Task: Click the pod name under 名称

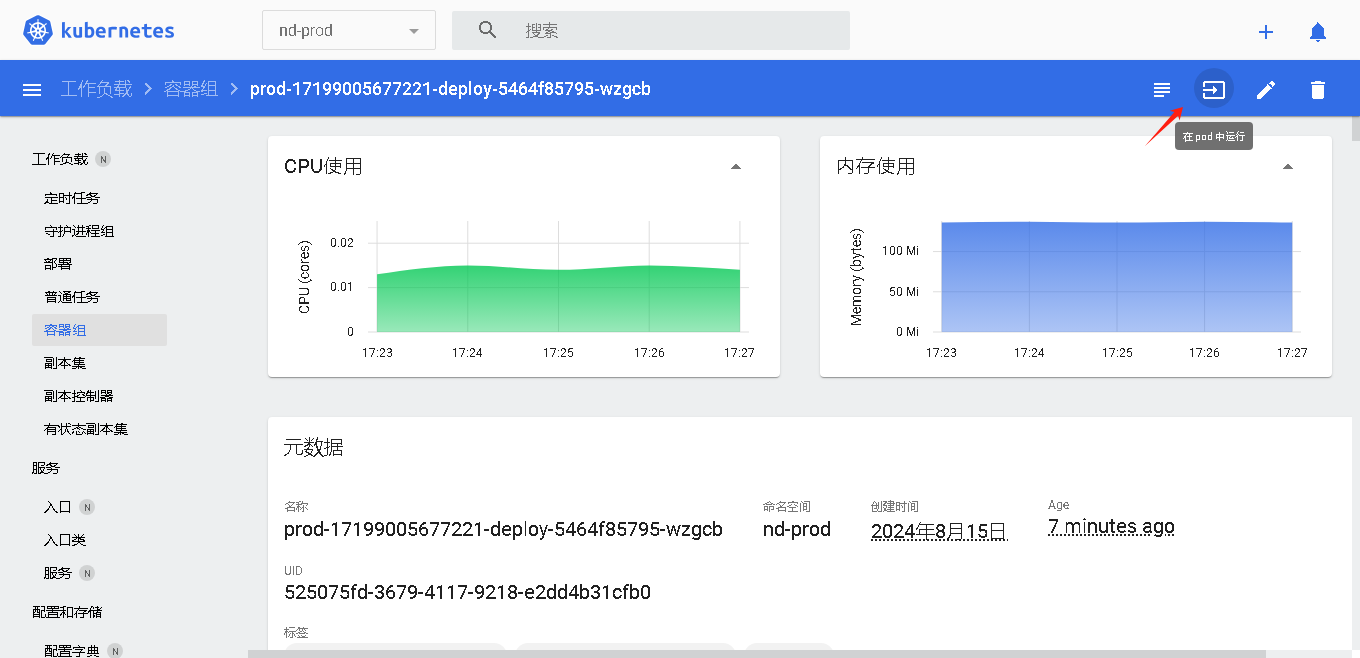Action: point(503,529)
